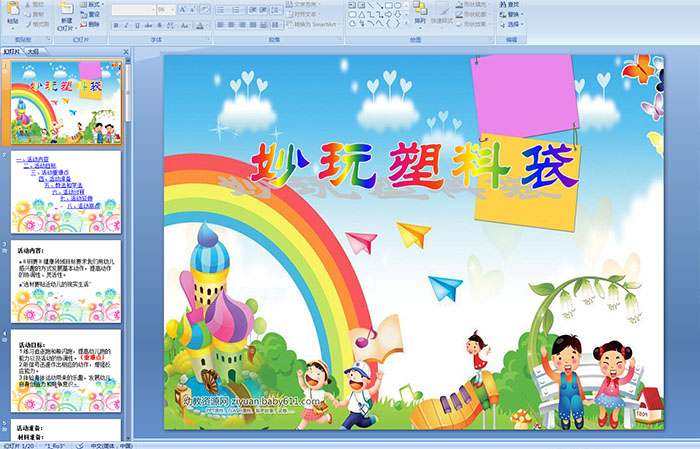Select slide 4 活动目标 thumbnail
The width and height of the screenshot is (700, 449).
[66, 371]
